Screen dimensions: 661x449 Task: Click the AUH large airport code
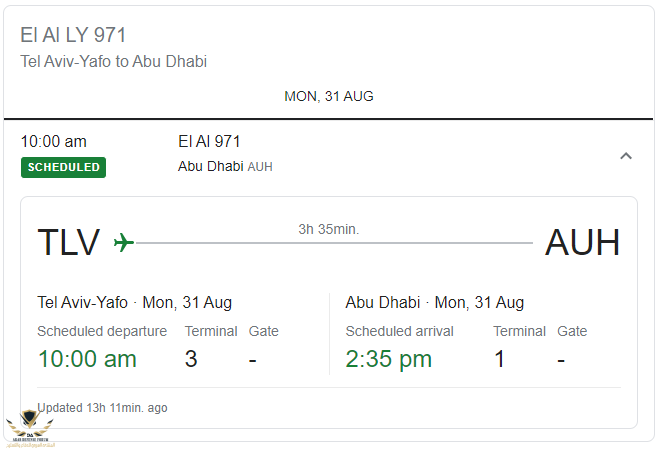[582, 243]
